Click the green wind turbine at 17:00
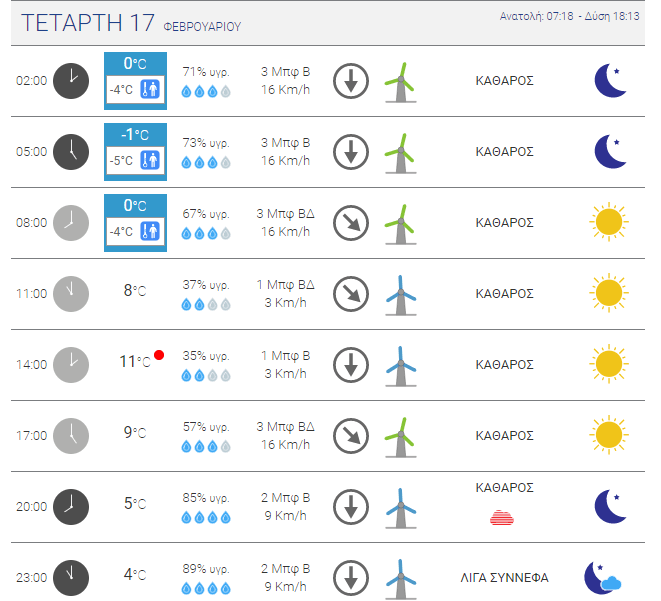The height and width of the screenshot is (601, 661). [x=400, y=437]
